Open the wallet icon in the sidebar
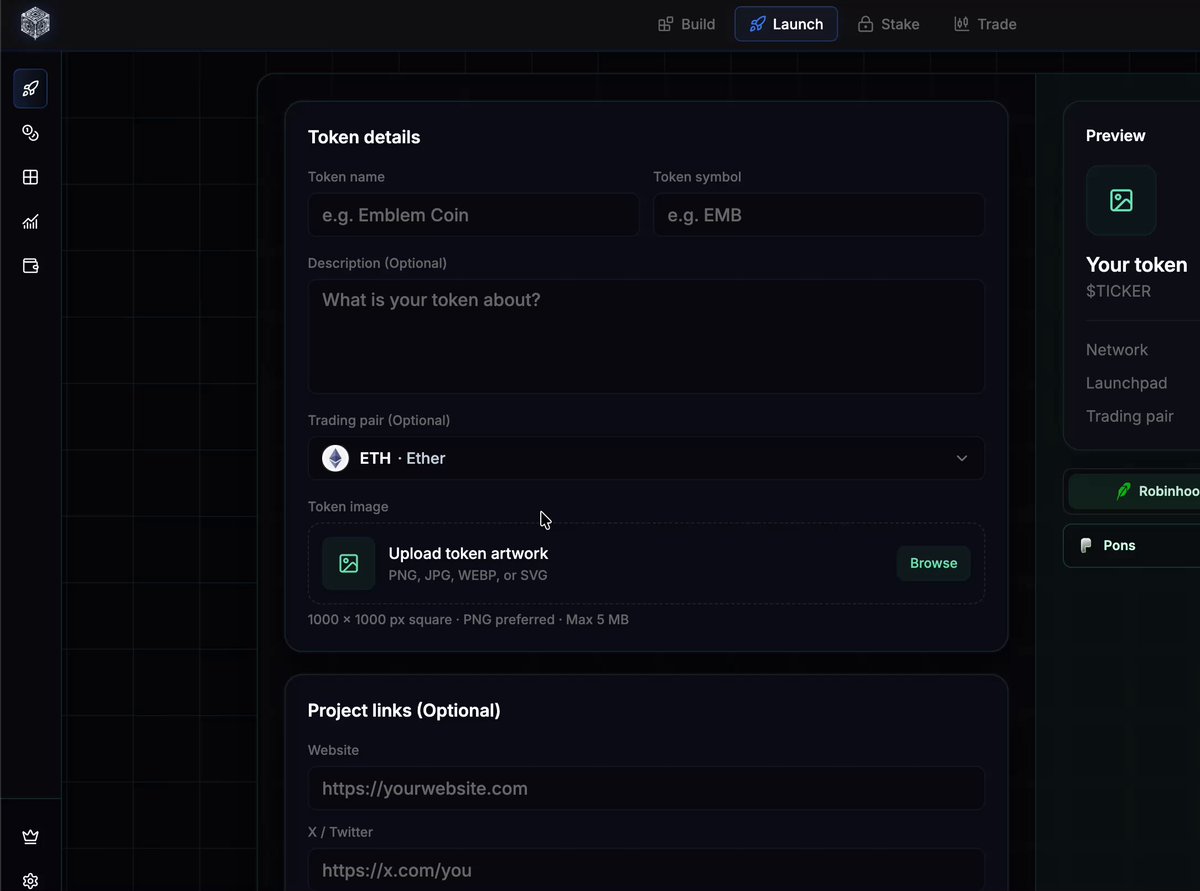The width and height of the screenshot is (1200, 891). click(x=30, y=266)
